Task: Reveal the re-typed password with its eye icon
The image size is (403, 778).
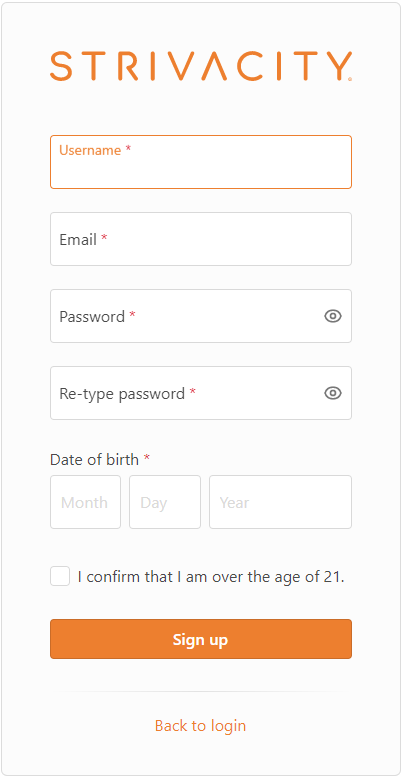Action: tap(333, 393)
